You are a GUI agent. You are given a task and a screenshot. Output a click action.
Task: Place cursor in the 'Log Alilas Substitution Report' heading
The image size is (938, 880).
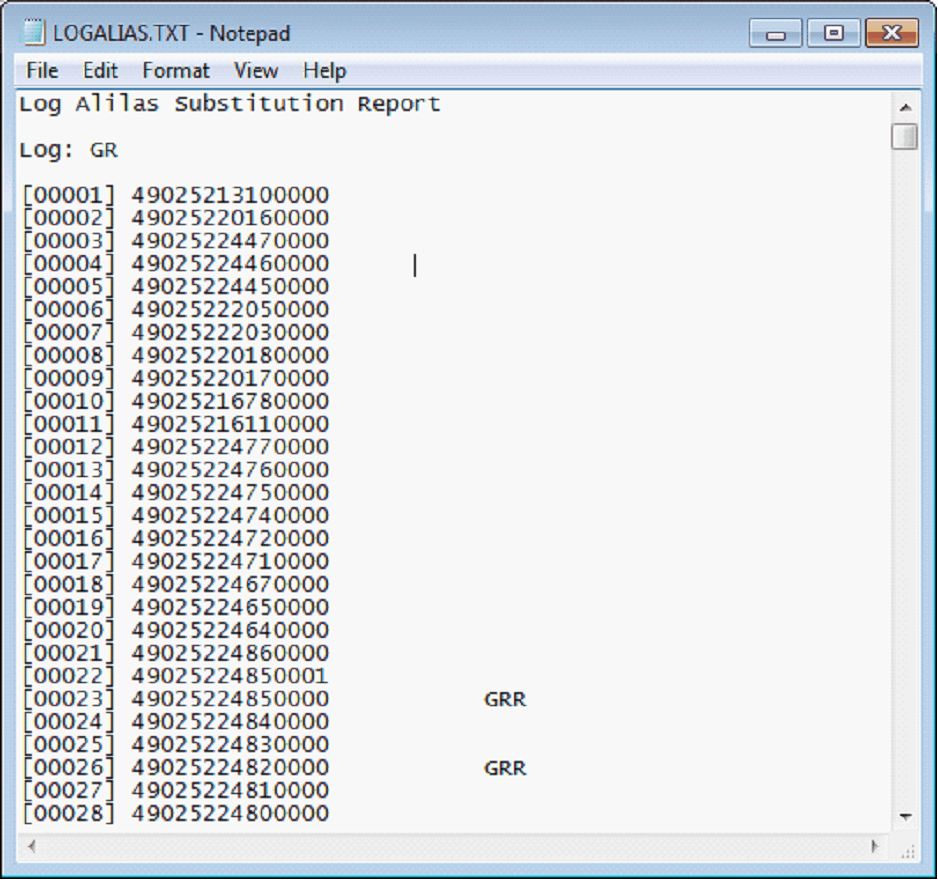tap(230, 104)
